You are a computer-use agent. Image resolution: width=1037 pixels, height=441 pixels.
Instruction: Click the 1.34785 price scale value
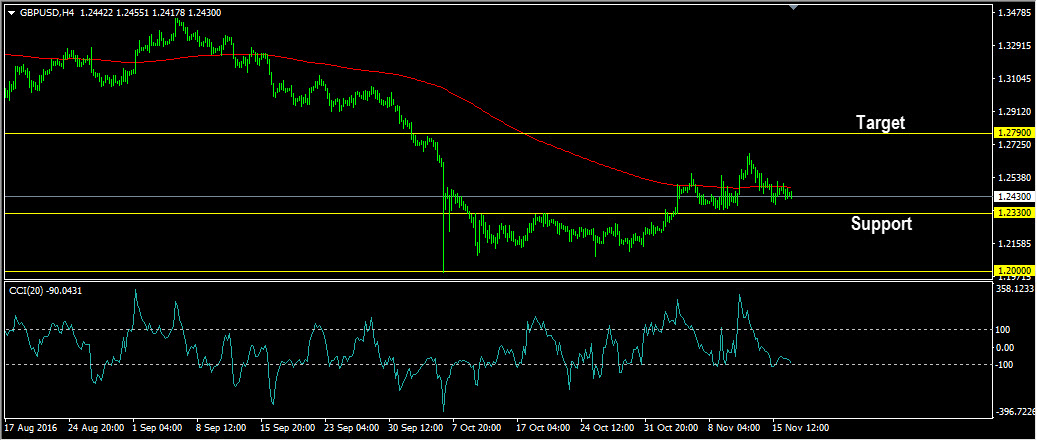pyautogui.click(x=1013, y=13)
